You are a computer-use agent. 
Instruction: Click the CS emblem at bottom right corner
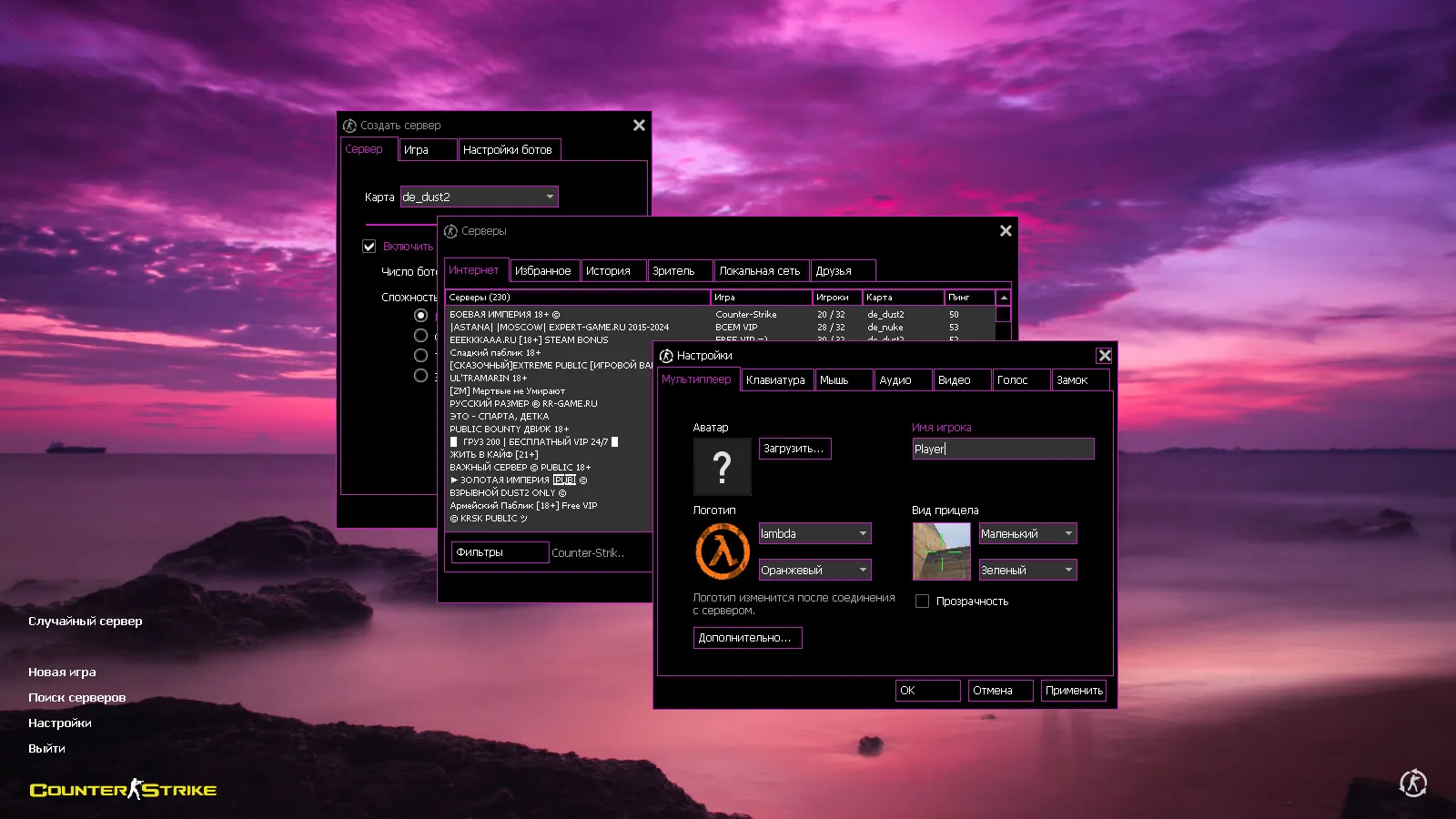(1413, 781)
